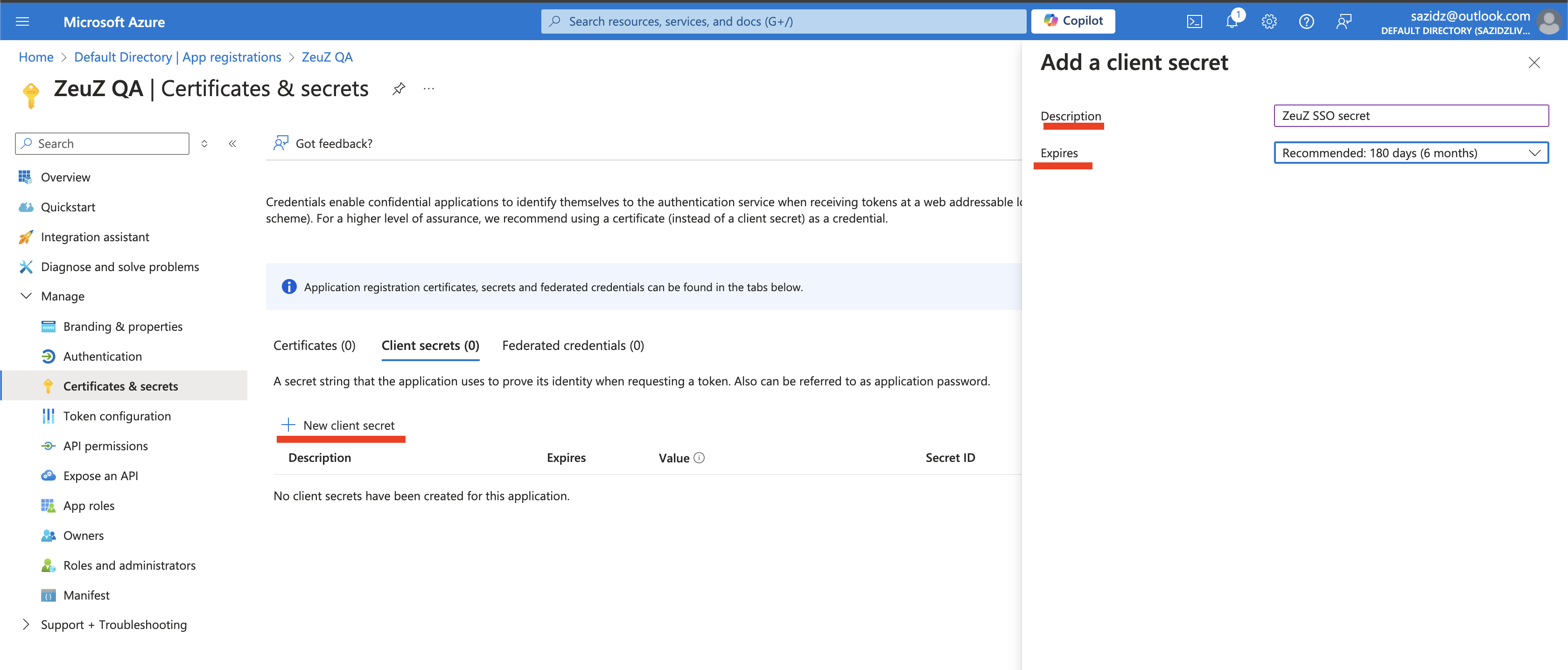
Task: Click the Got feedback? button
Action: 322,144
